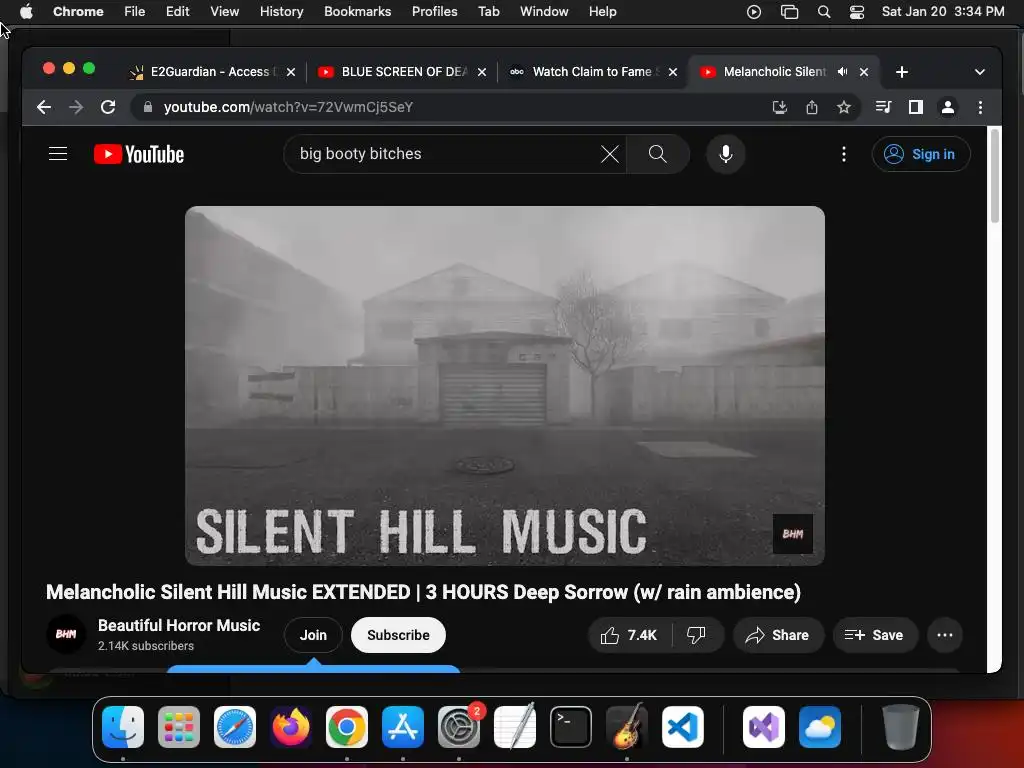1024x768 pixels.
Task: Open the YouTube hamburger guide menu
Action: pos(58,154)
